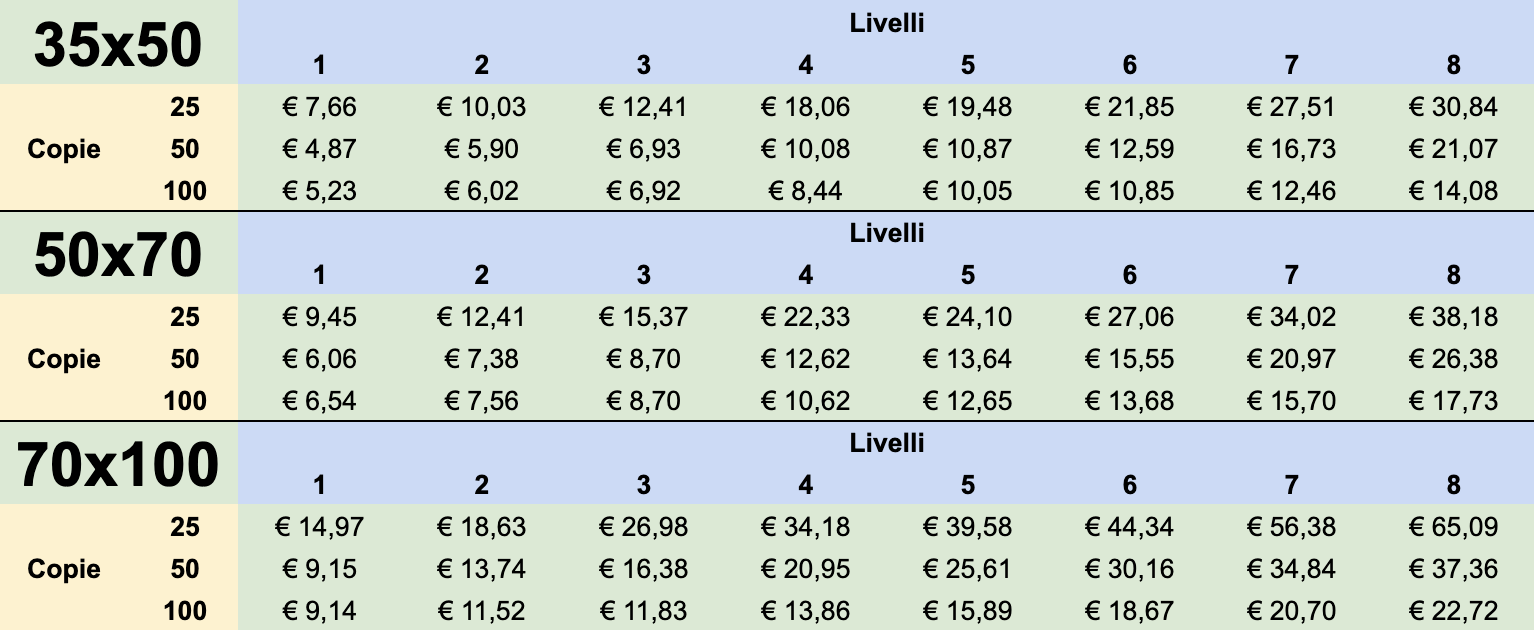Image resolution: width=1534 pixels, height=630 pixels.
Task: Select the € 38,18 price cell
Action: [1453, 317]
